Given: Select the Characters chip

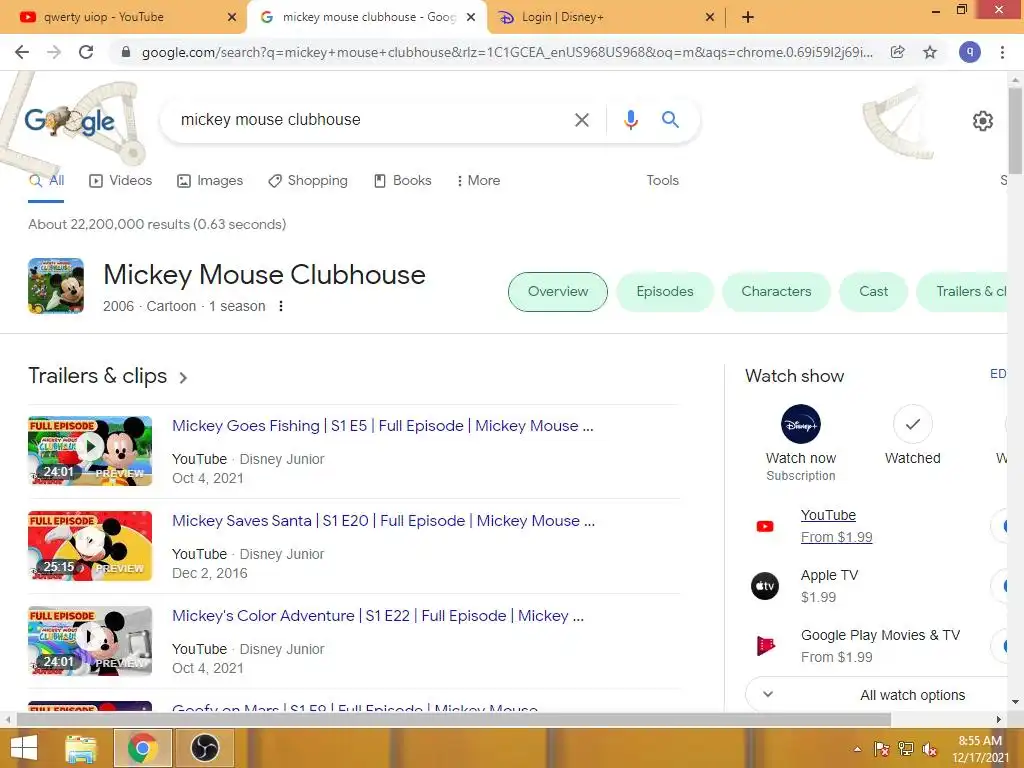Looking at the screenshot, I should 776,292.
